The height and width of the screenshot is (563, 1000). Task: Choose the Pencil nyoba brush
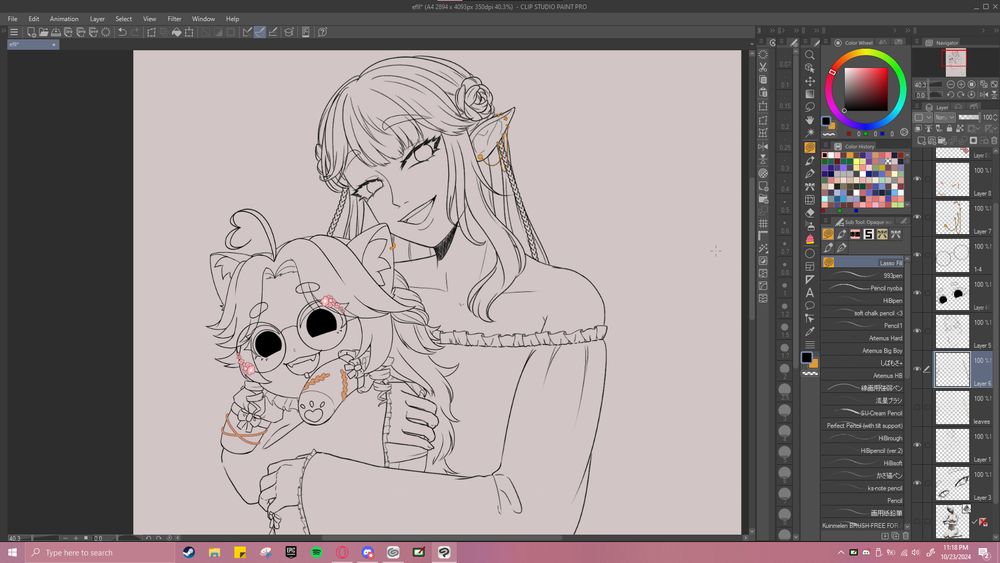pos(862,288)
